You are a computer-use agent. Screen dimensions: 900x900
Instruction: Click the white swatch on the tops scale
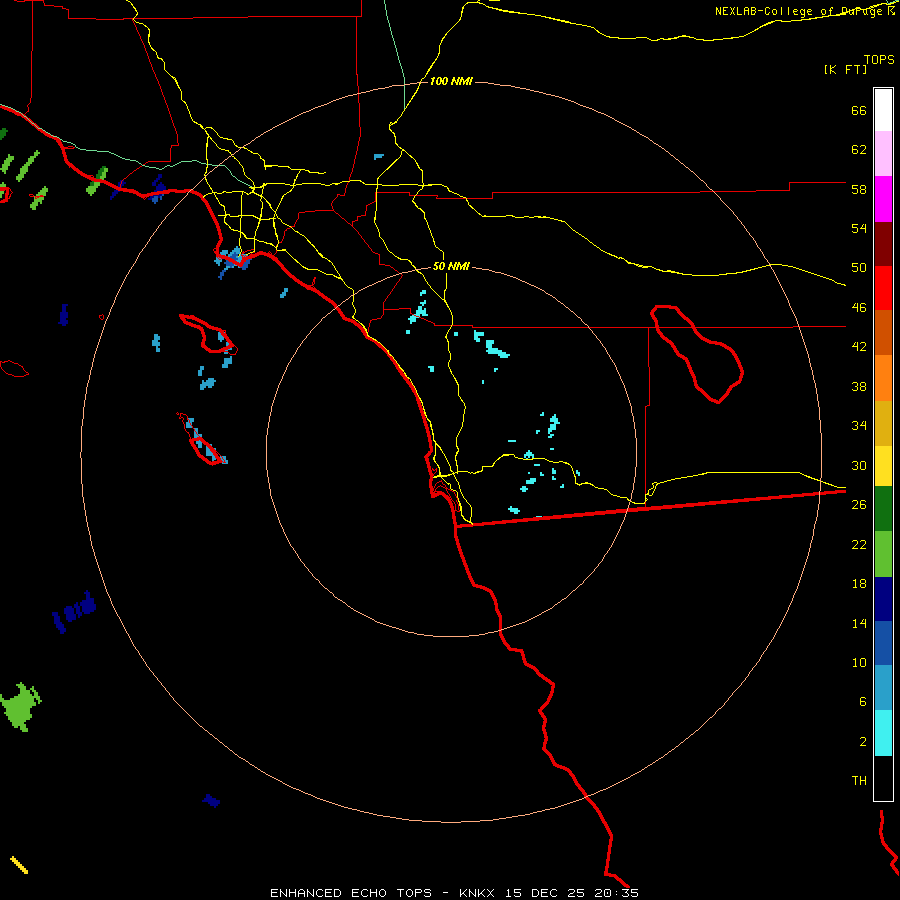pyautogui.click(x=883, y=110)
